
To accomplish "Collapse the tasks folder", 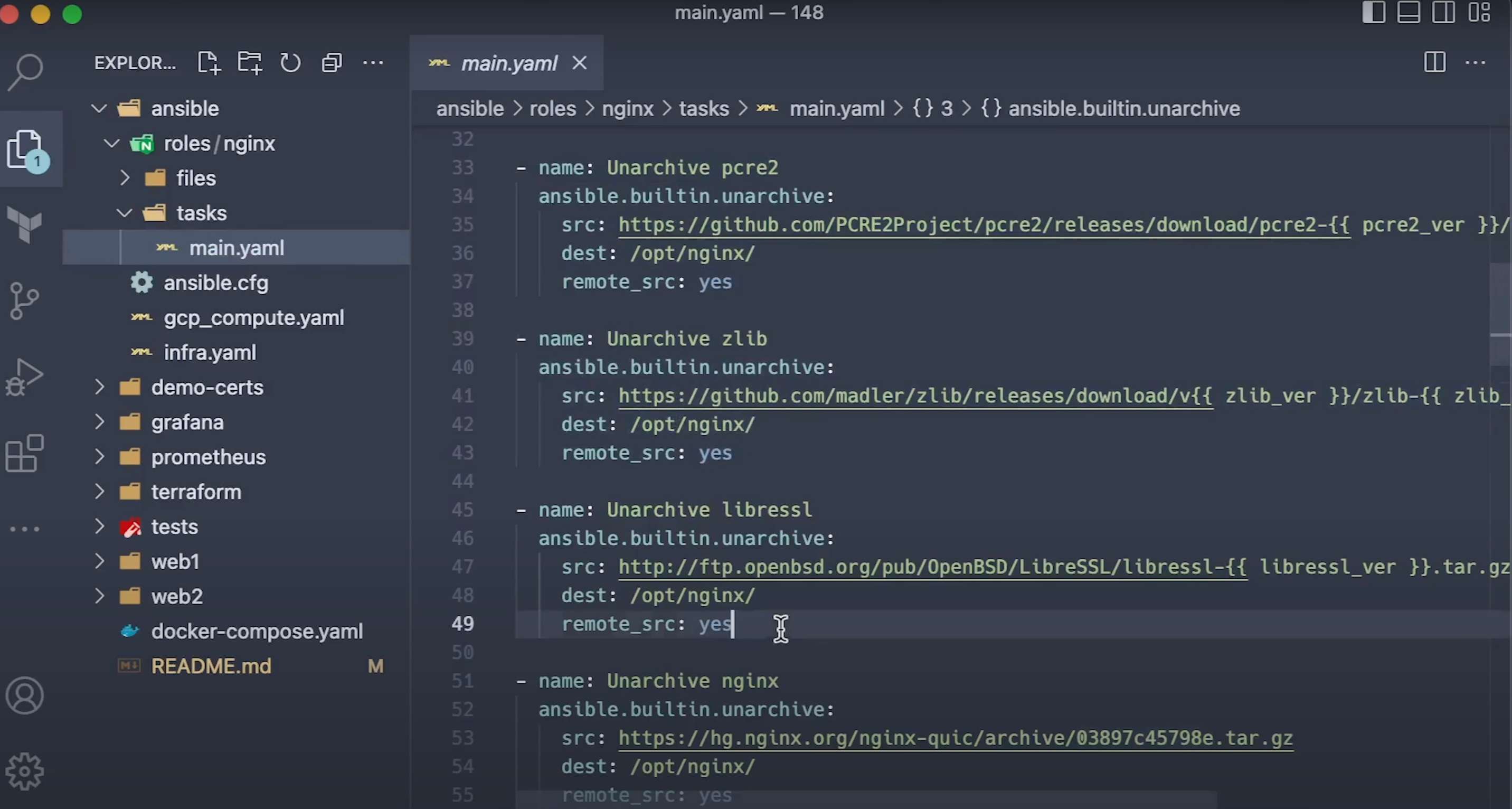I will tap(201, 212).
